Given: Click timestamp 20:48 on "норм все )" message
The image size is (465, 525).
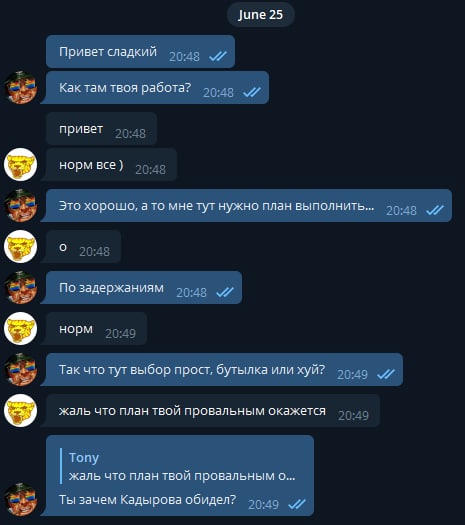Looking at the screenshot, I should 150,169.
